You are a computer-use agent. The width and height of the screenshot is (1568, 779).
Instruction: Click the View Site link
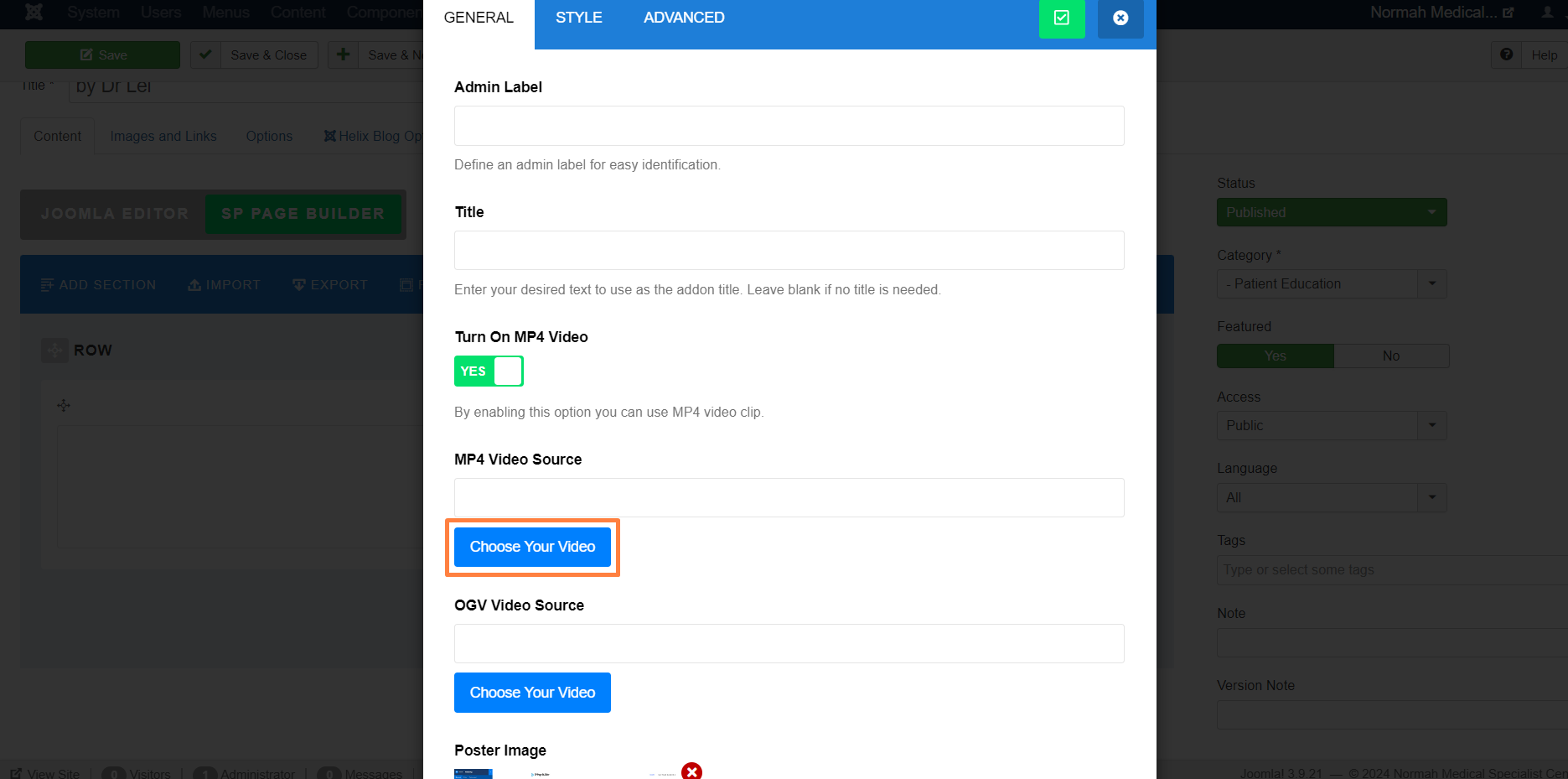tap(45, 773)
